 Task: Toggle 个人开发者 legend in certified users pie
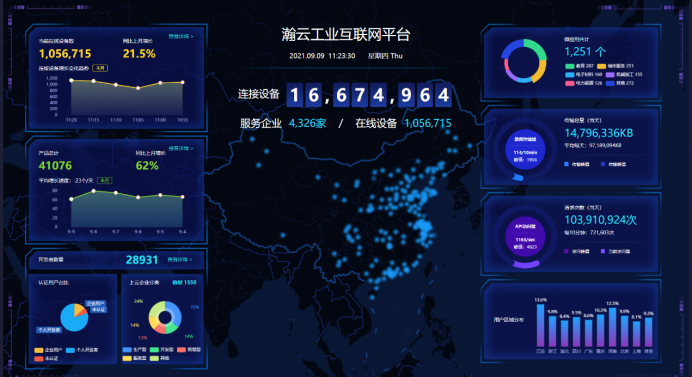pyautogui.click(x=82, y=350)
